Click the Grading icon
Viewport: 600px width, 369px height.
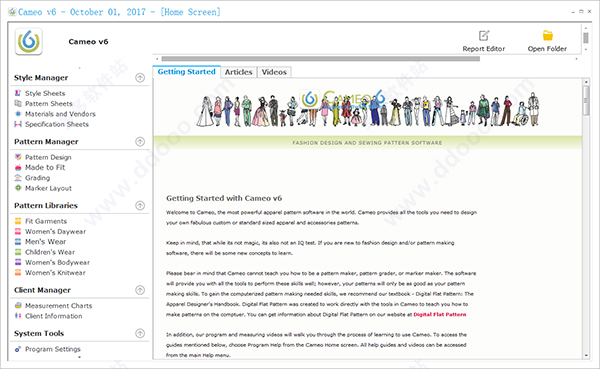pyautogui.click(x=18, y=178)
